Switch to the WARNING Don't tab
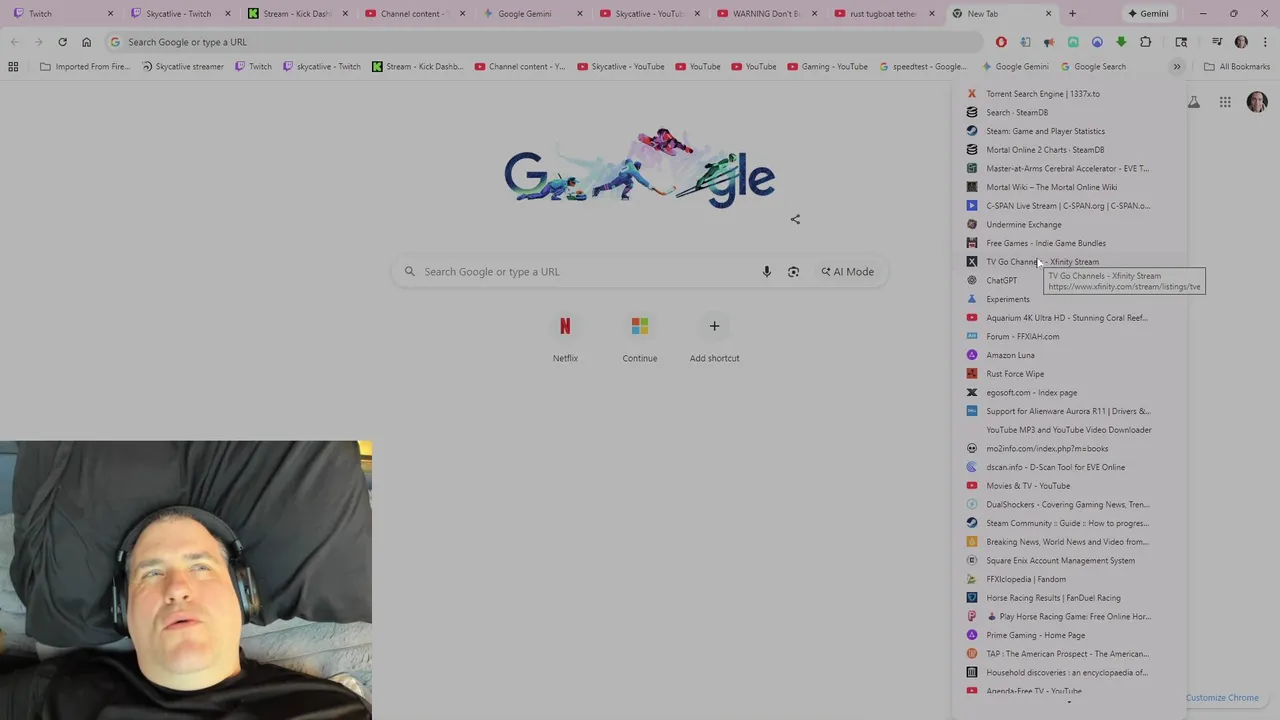 click(x=766, y=14)
